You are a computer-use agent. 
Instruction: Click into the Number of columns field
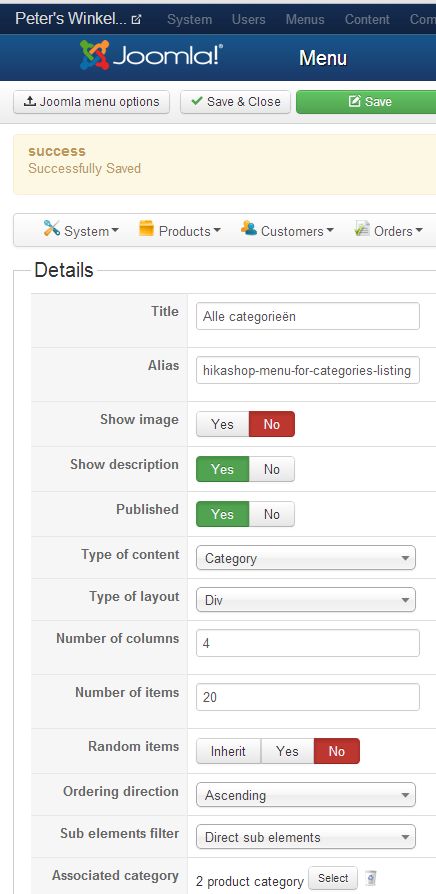pos(308,643)
